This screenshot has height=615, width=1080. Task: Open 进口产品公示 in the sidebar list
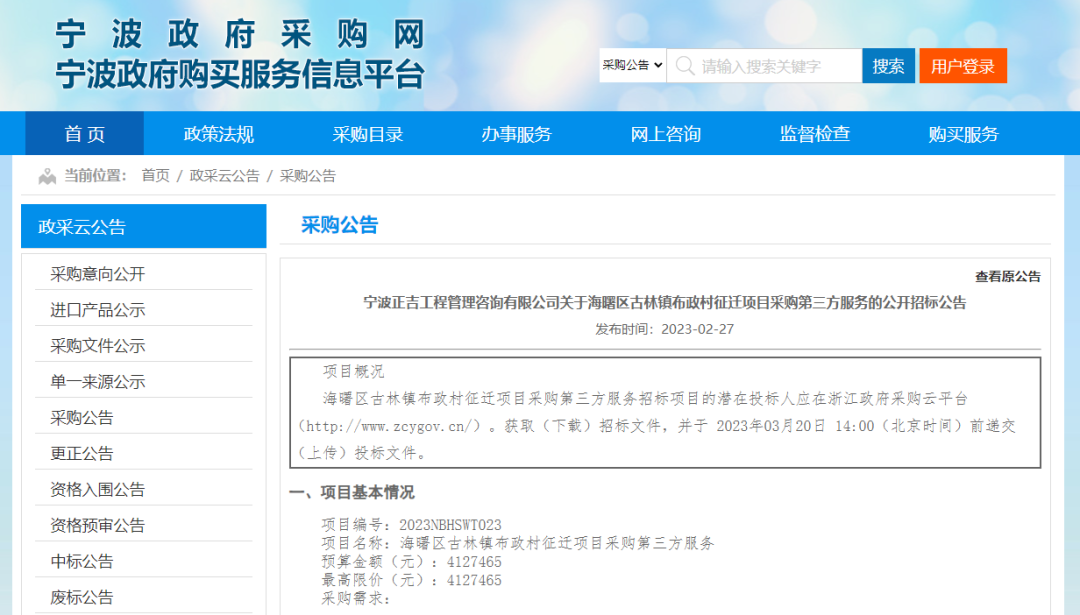coord(98,310)
